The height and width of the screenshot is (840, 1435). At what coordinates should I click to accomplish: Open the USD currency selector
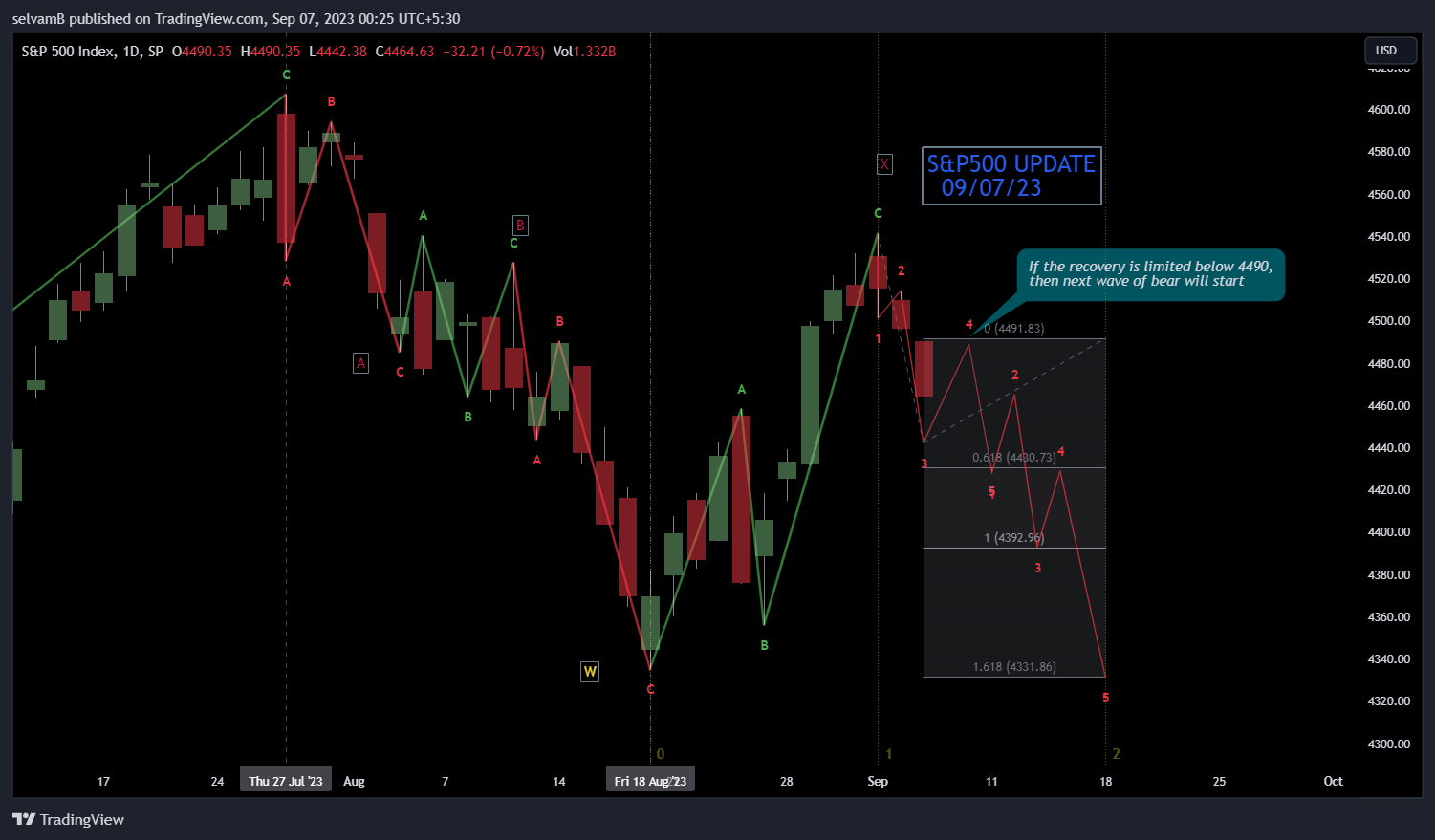click(1389, 51)
